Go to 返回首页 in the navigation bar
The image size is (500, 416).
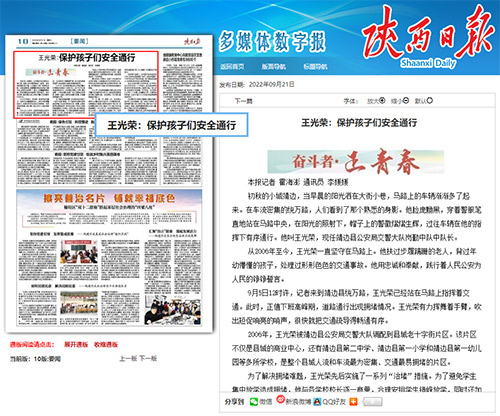click(232, 67)
